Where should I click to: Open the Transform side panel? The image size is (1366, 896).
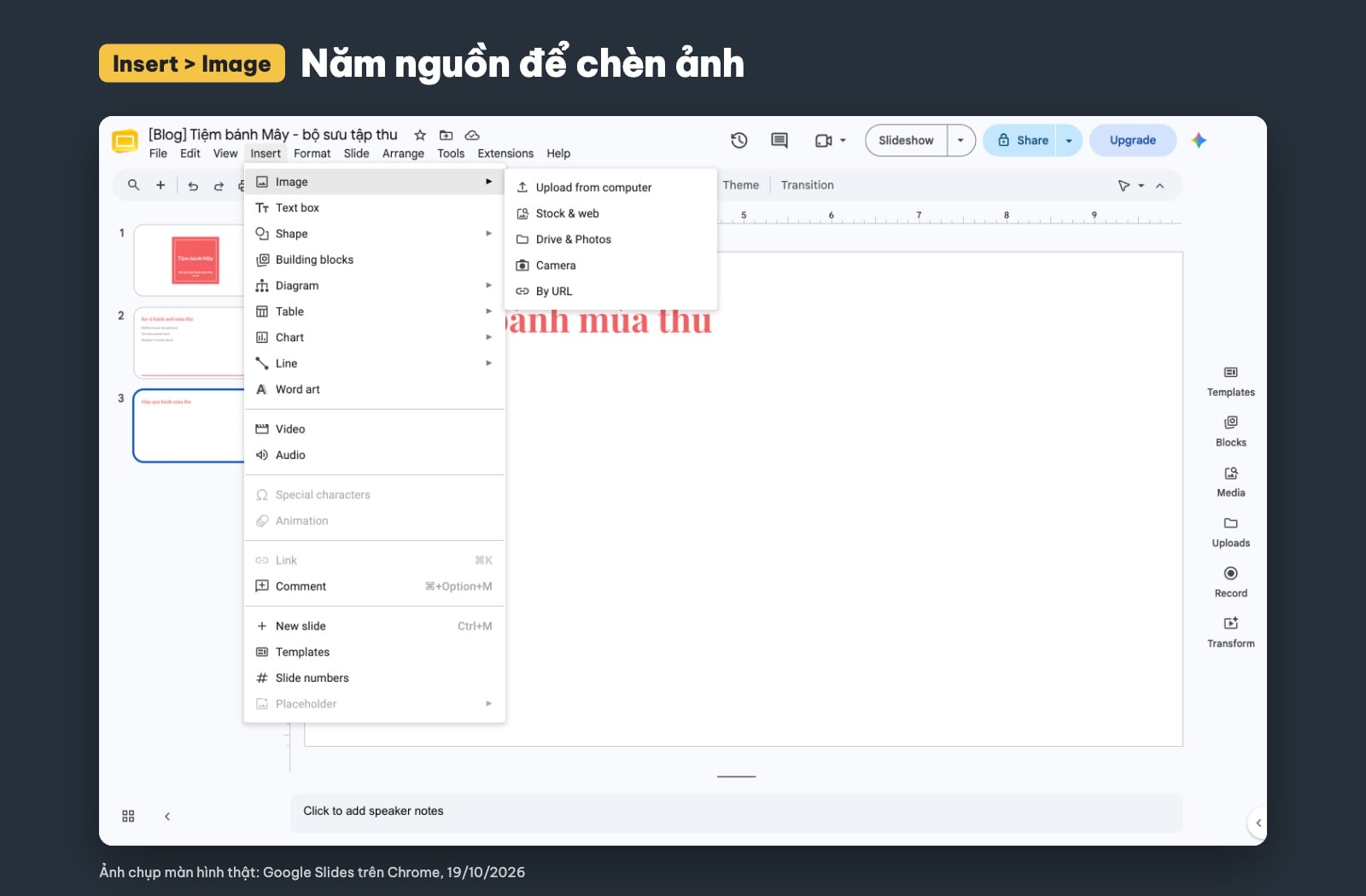tap(1231, 633)
